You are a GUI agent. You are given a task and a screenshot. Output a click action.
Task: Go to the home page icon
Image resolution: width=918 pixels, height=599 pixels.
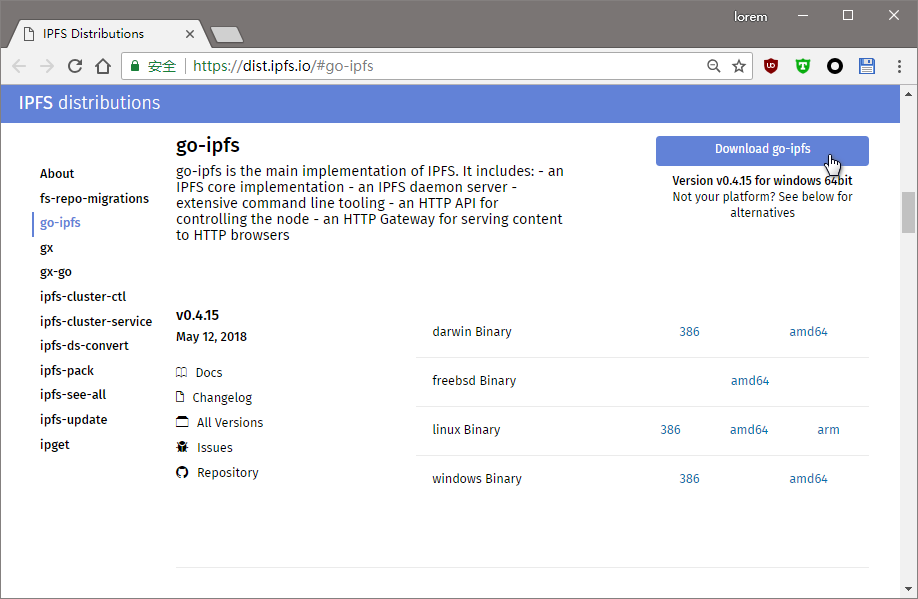(103, 66)
